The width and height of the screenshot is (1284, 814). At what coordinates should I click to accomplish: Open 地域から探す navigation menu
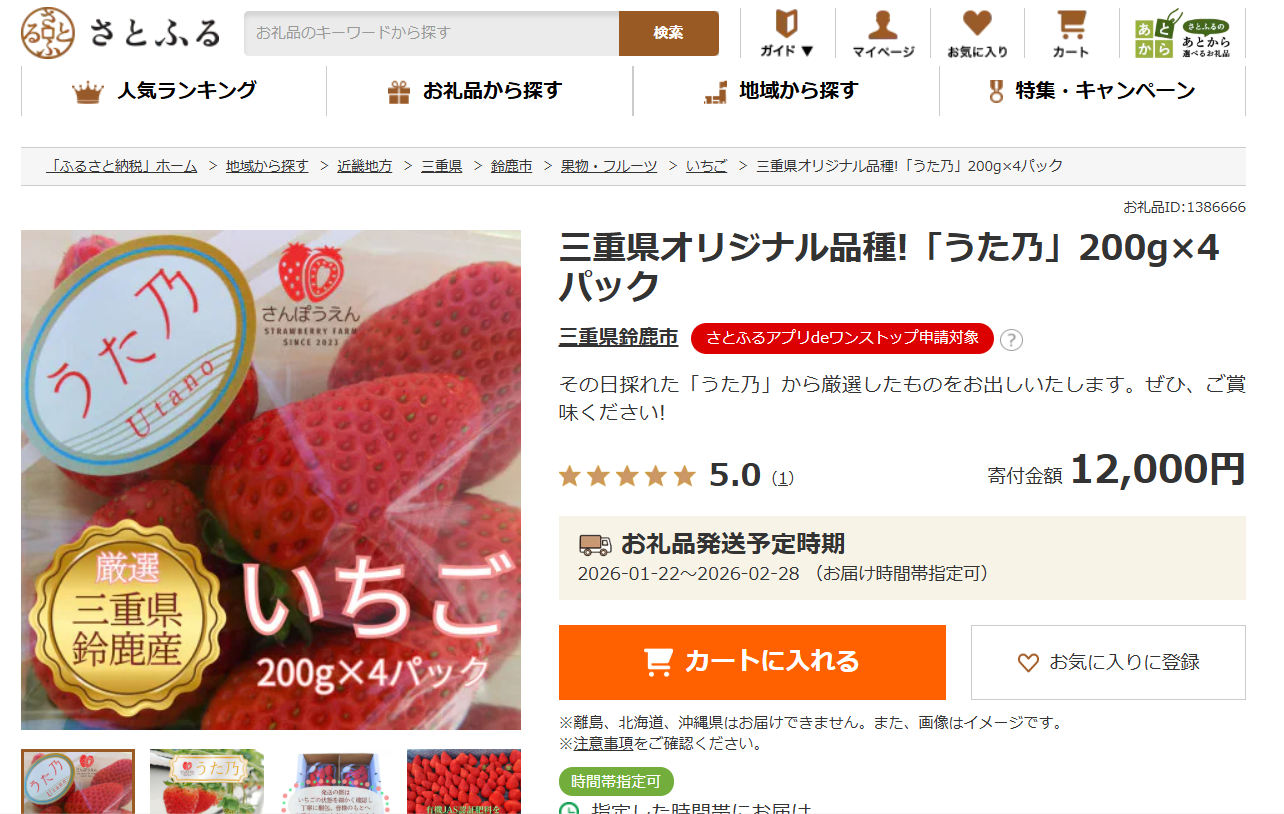coord(786,91)
